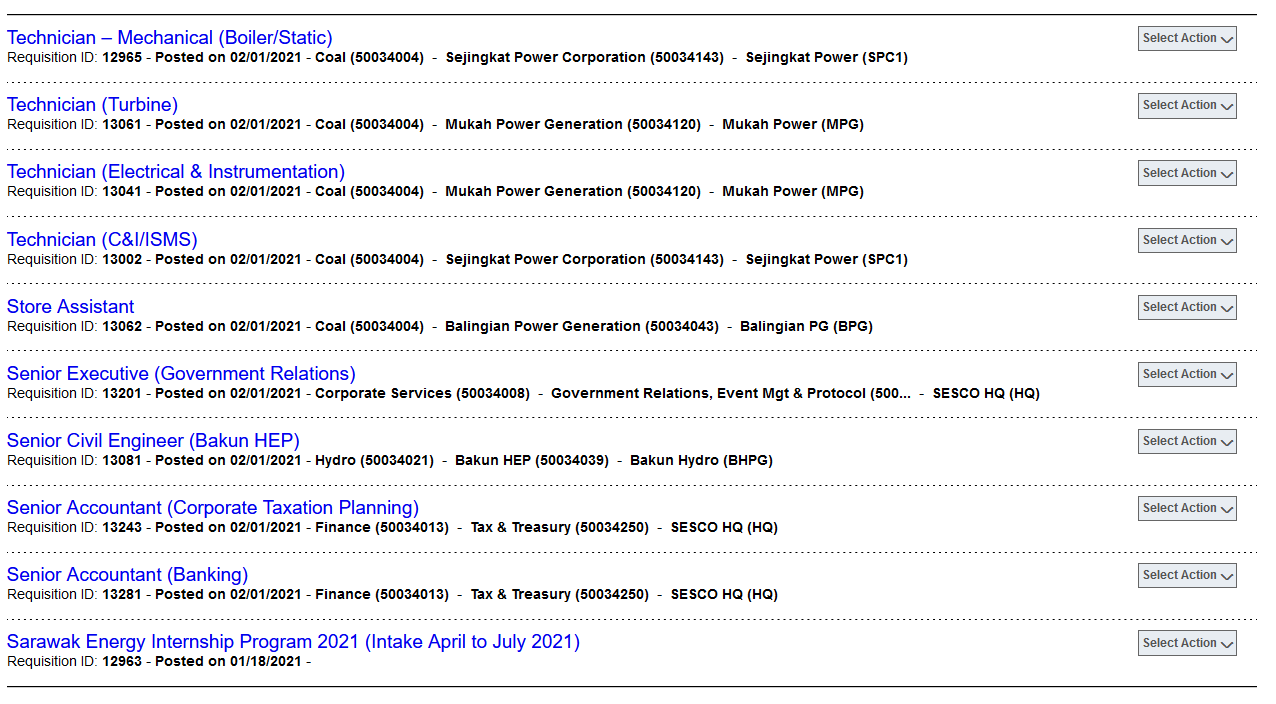Open Technician (C&I/ISMS) job link
This screenshot has width=1276, height=704.
102,239
